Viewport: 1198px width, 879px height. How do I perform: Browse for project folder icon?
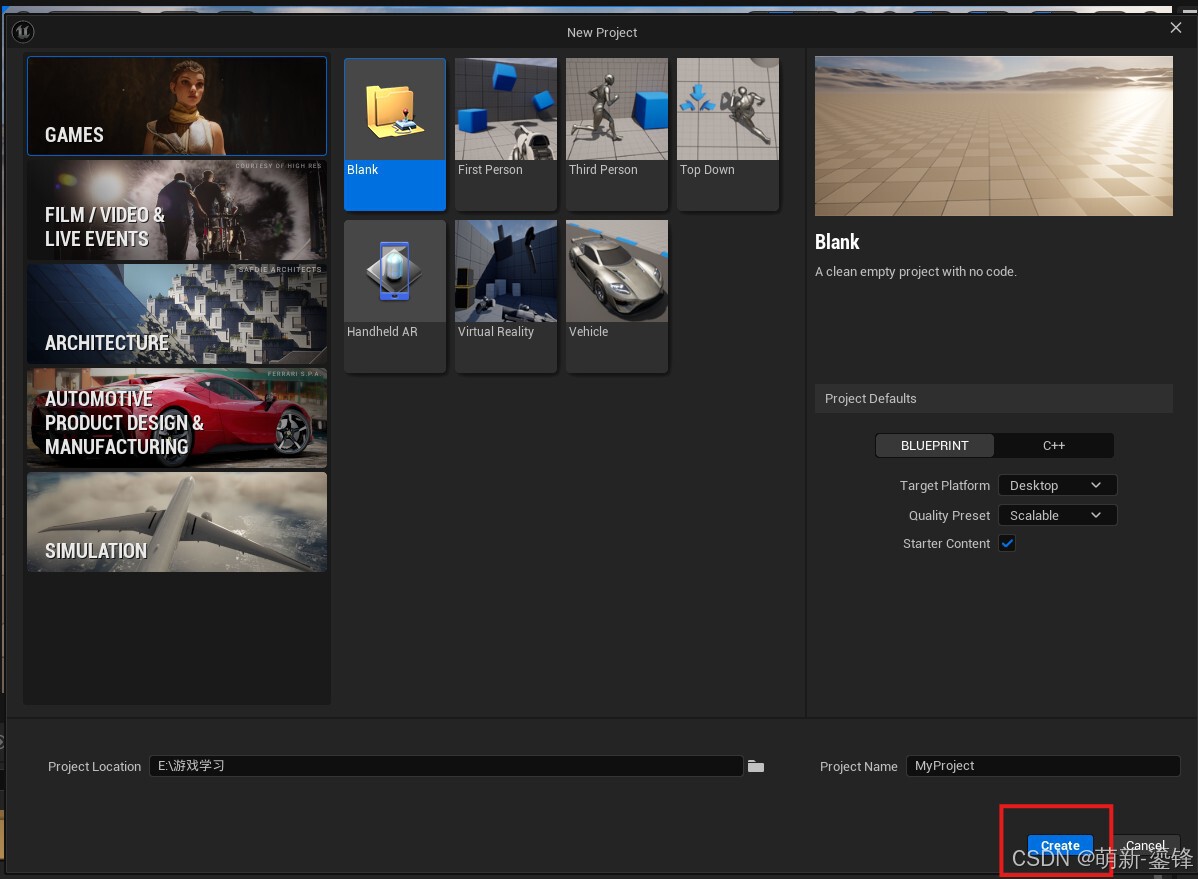point(756,766)
